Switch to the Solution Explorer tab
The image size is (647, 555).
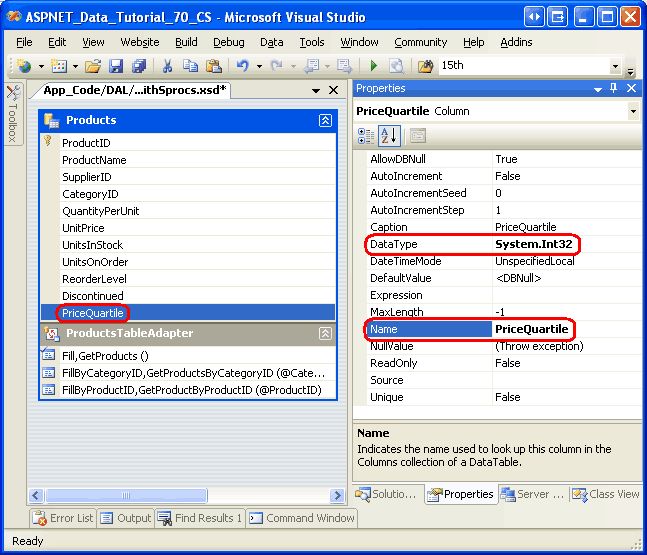tap(386, 494)
